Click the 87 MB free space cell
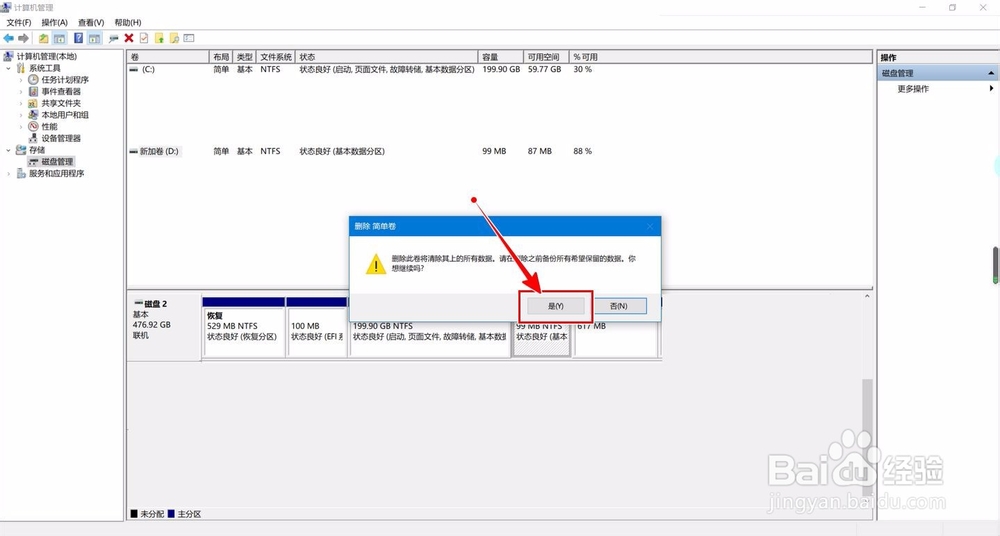 click(540, 151)
